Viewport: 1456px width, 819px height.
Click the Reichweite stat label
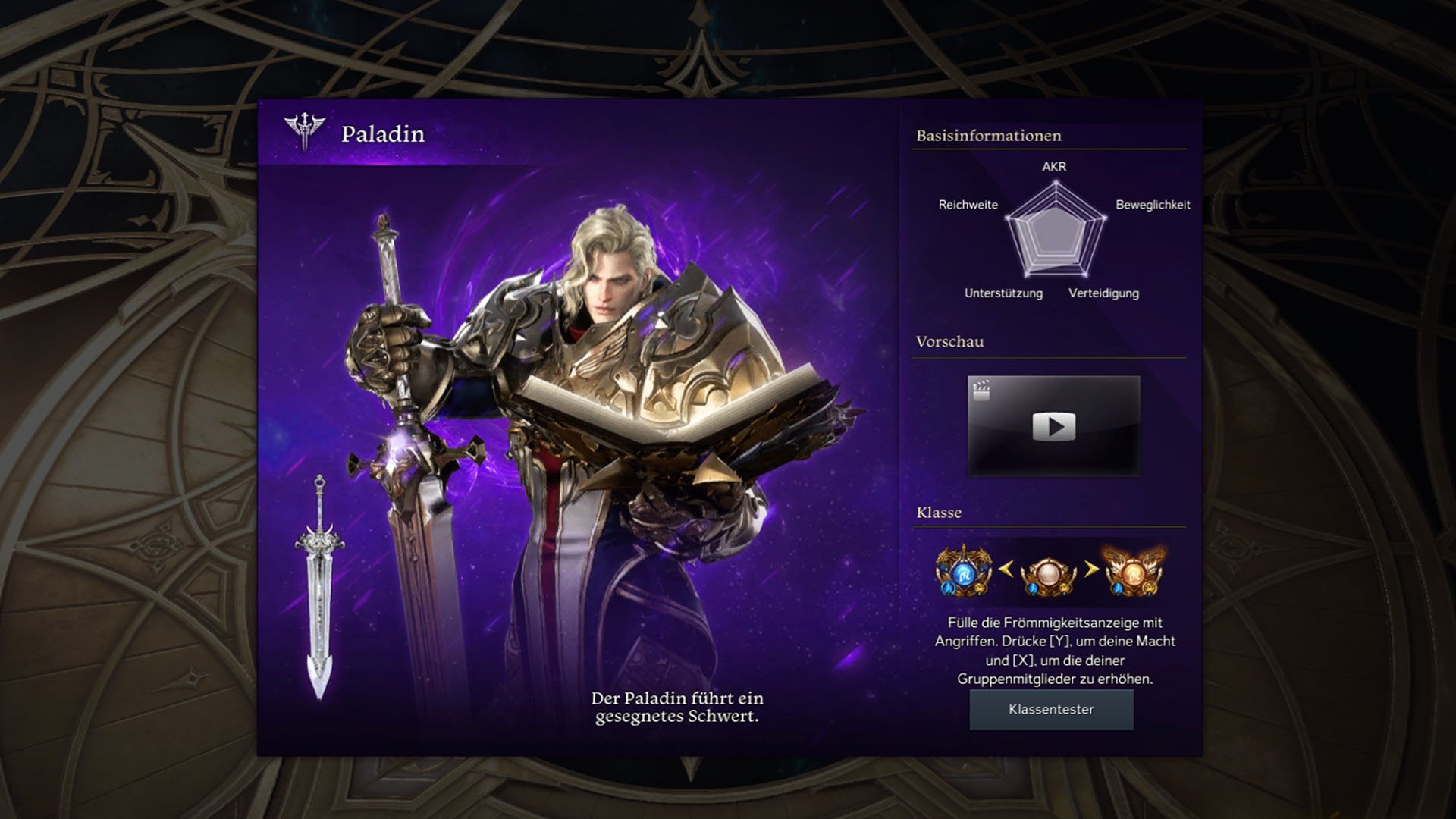click(x=968, y=205)
